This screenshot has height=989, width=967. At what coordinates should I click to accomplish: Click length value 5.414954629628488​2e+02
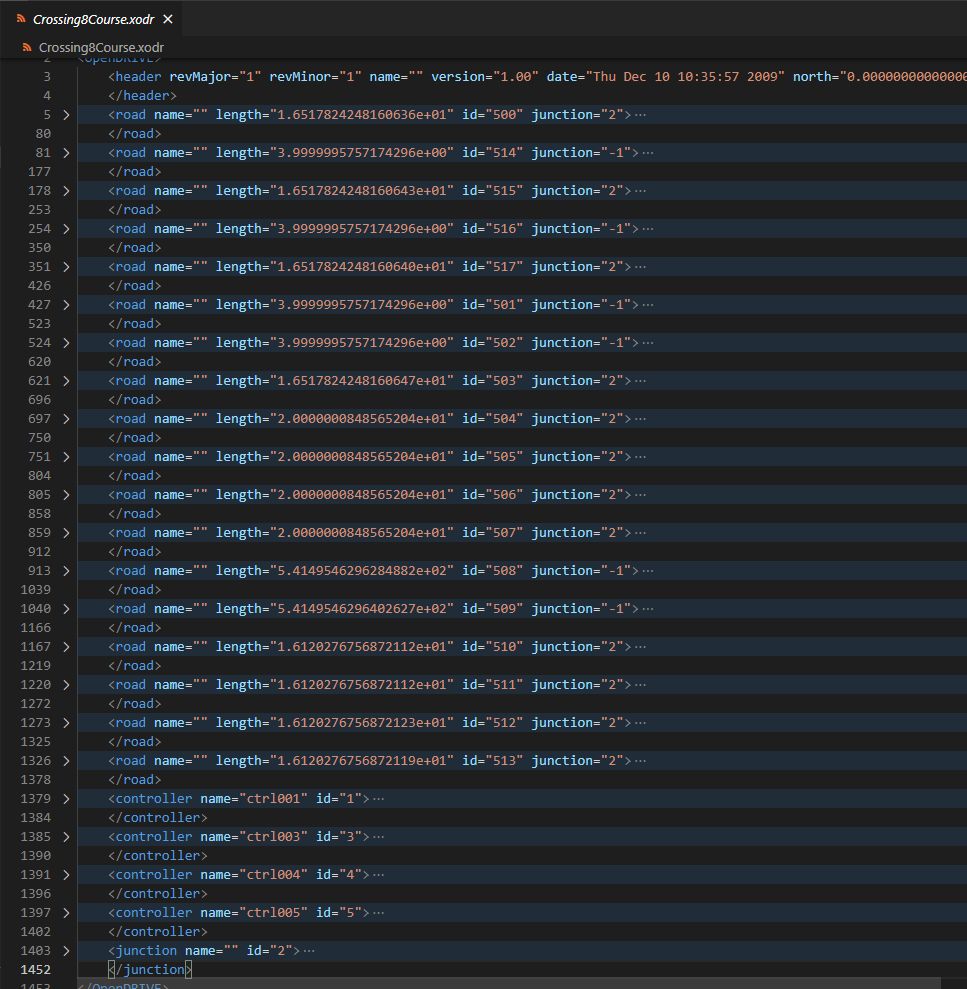coord(362,571)
